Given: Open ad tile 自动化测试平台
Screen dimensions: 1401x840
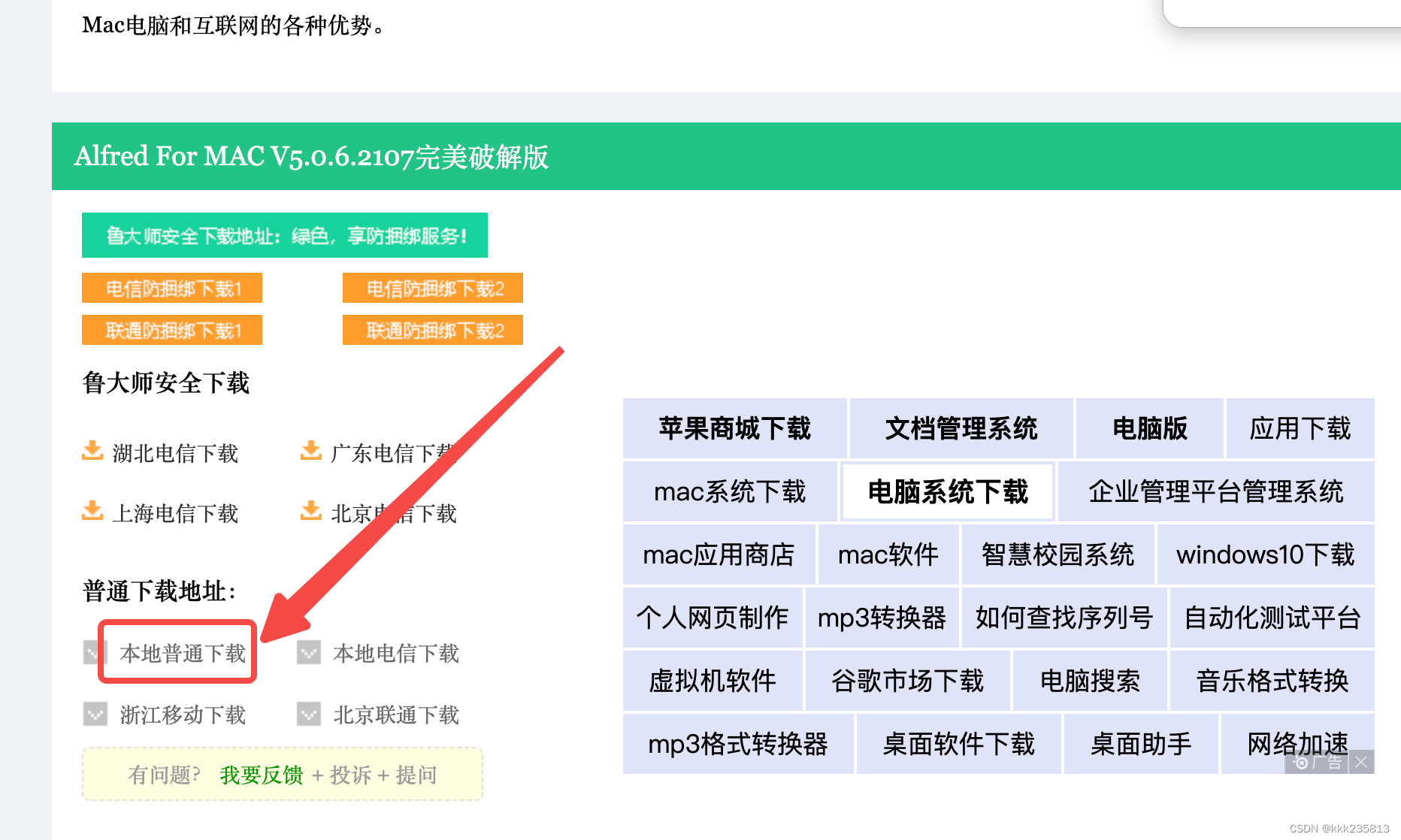Looking at the screenshot, I should [x=1272, y=618].
